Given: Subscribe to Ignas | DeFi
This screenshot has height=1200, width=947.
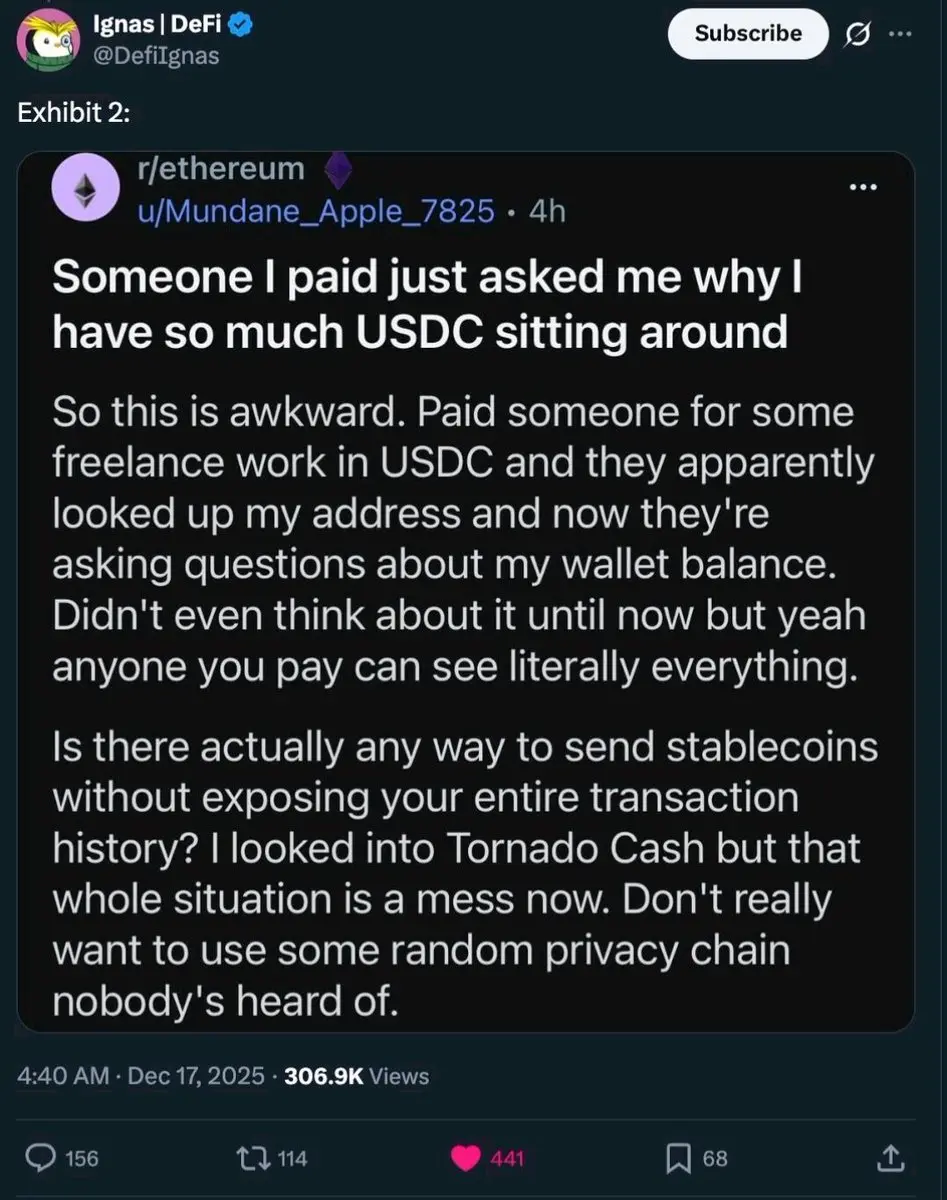Looking at the screenshot, I should [x=748, y=33].
